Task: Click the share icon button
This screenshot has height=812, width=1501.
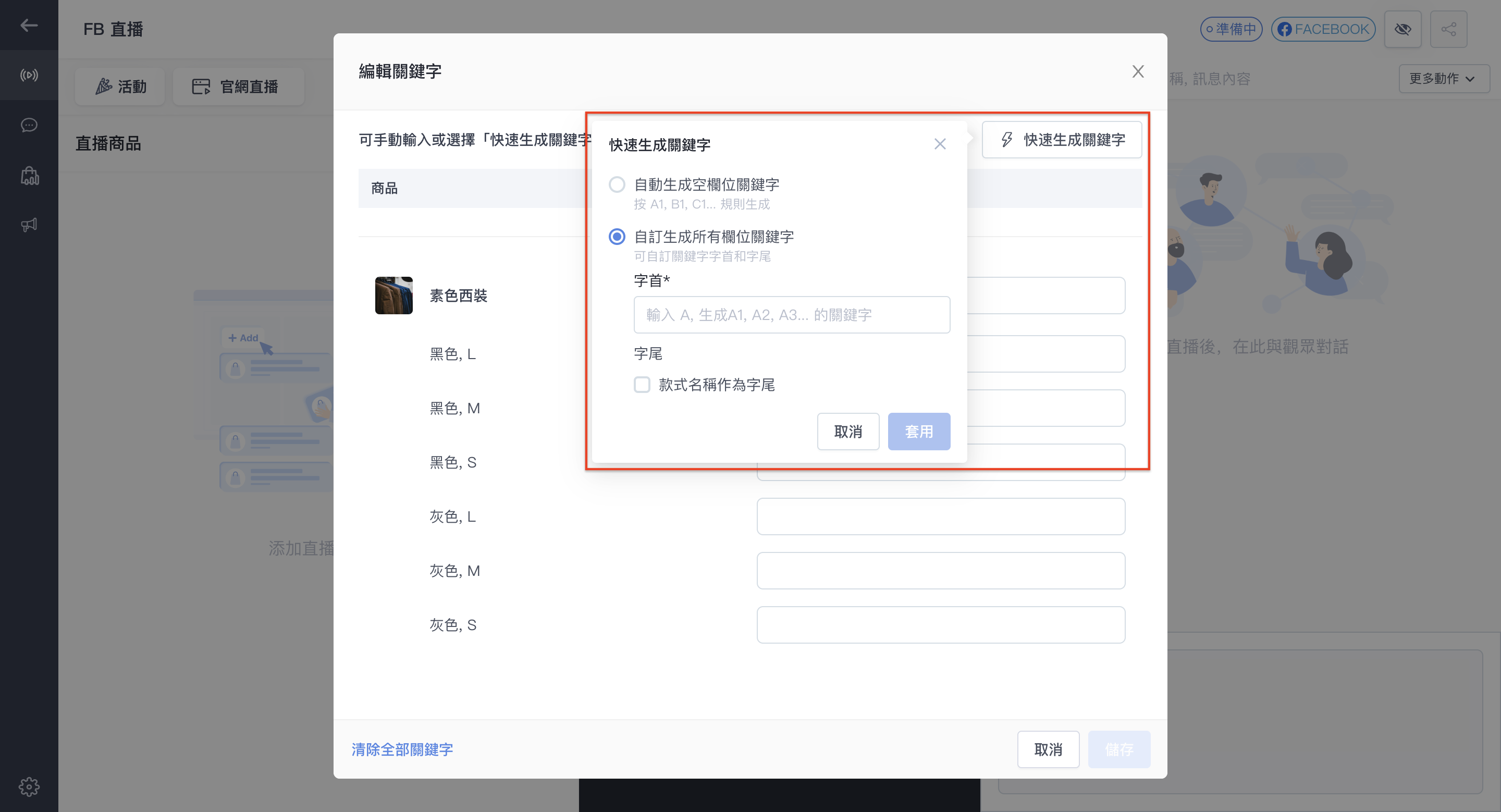Action: coord(1448,29)
